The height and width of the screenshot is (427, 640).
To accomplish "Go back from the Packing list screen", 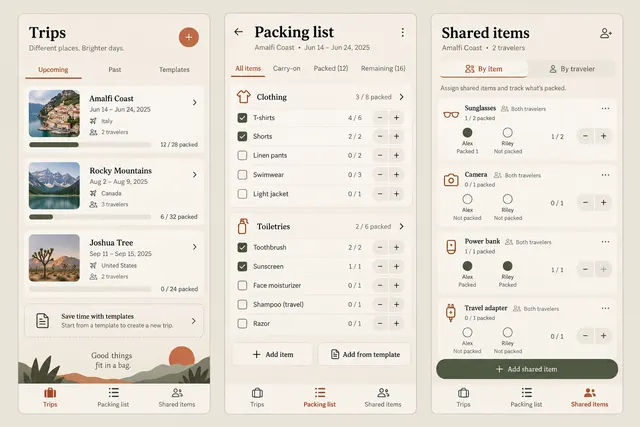I will 239,32.
